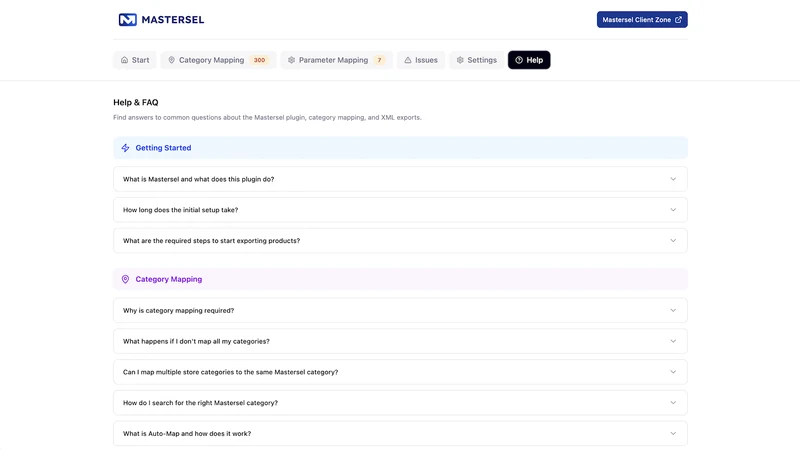800x450 pixels.
Task: Switch to the Parameter Mapping tab
Action: pos(337,60)
